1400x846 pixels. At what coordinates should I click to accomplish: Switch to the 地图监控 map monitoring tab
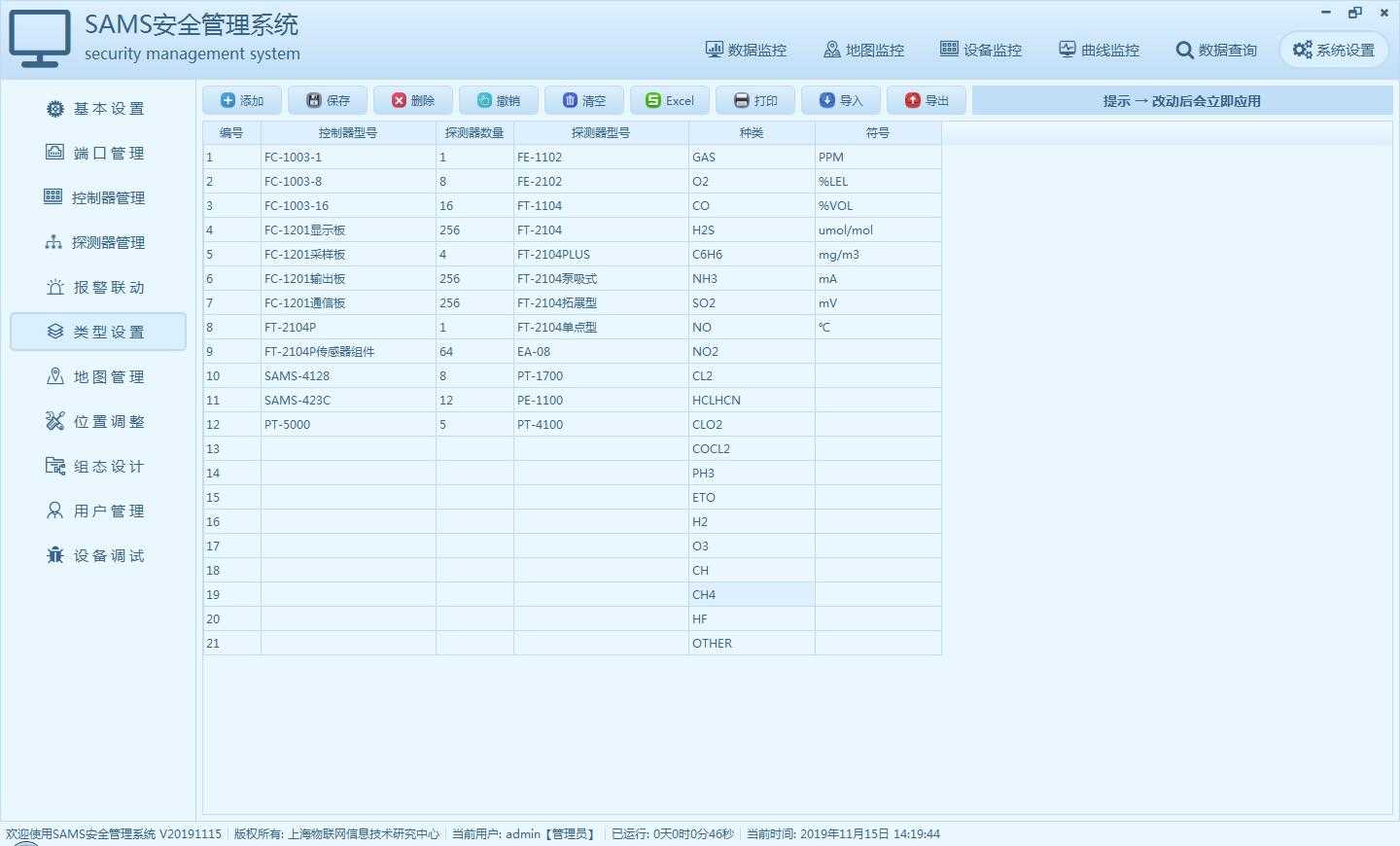point(863,50)
